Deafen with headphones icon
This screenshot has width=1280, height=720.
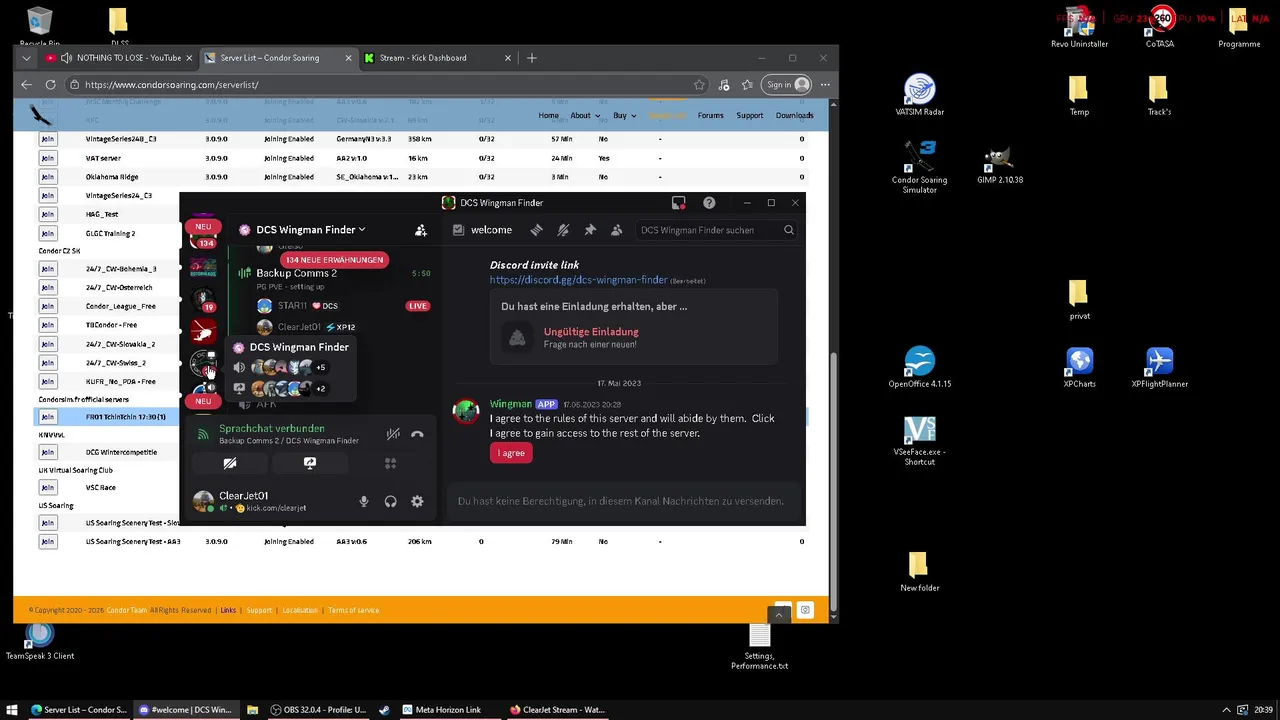coord(391,501)
